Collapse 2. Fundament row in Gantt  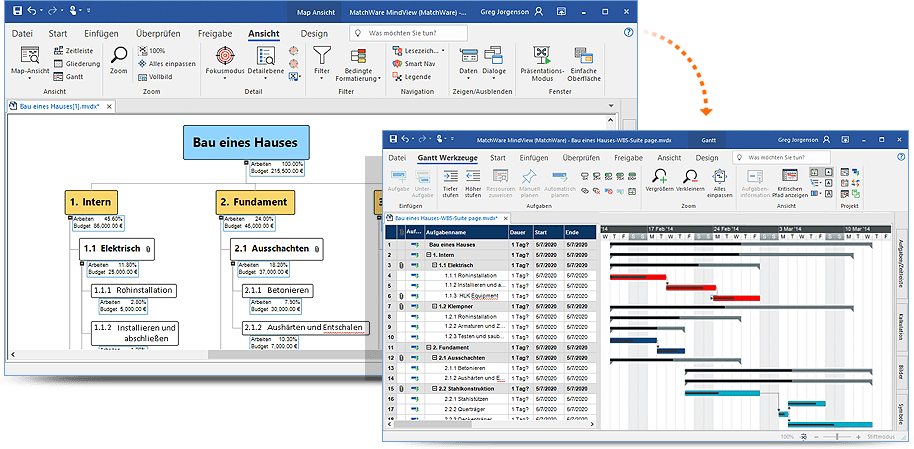tap(428, 347)
